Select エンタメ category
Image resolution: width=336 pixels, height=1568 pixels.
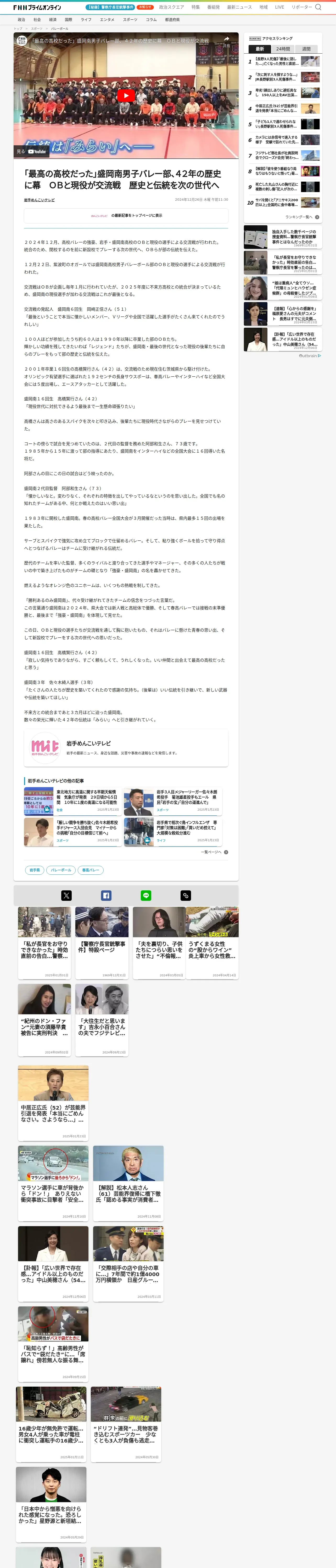pos(107,20)
